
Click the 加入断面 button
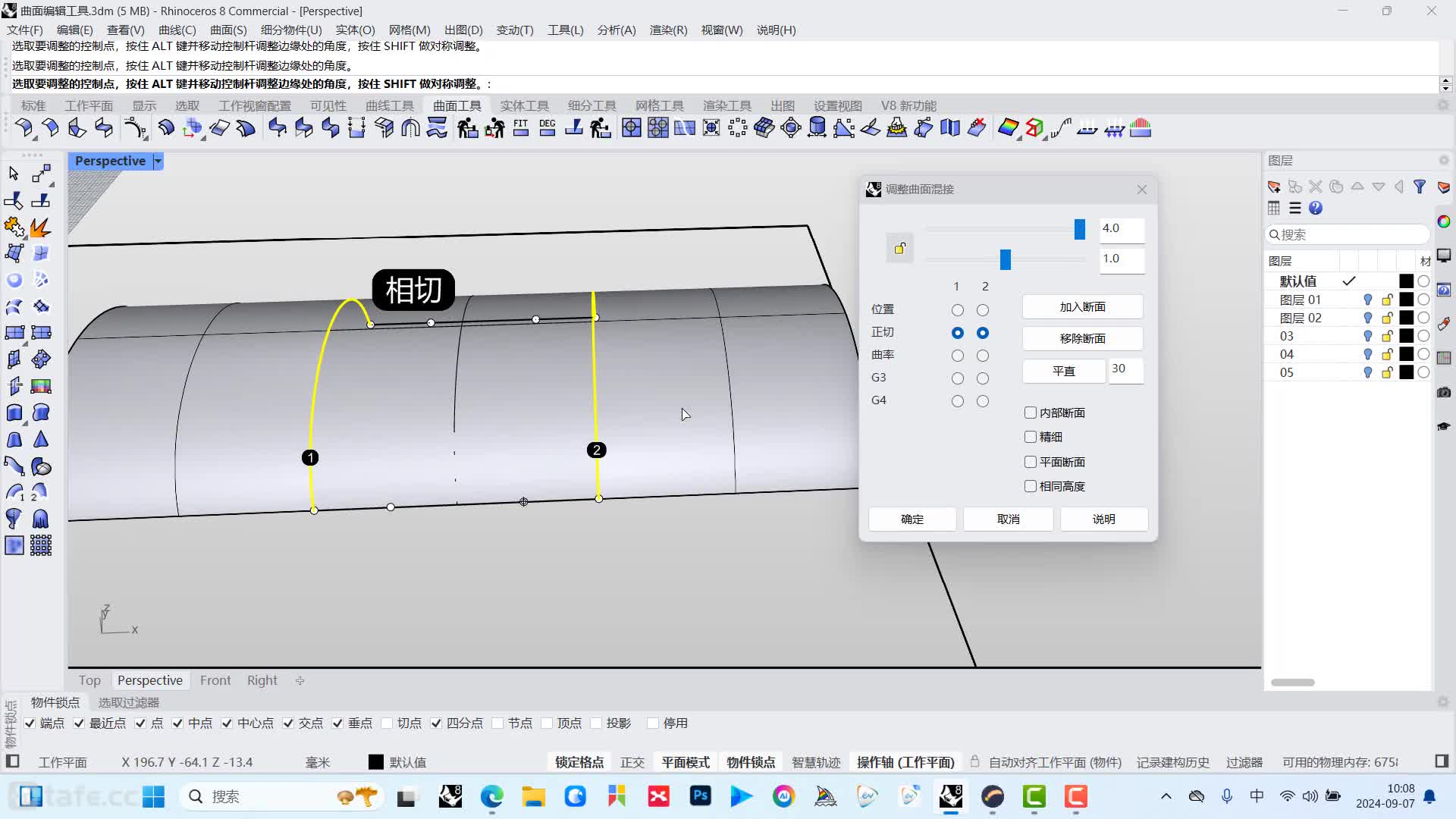coord(1083,306)
